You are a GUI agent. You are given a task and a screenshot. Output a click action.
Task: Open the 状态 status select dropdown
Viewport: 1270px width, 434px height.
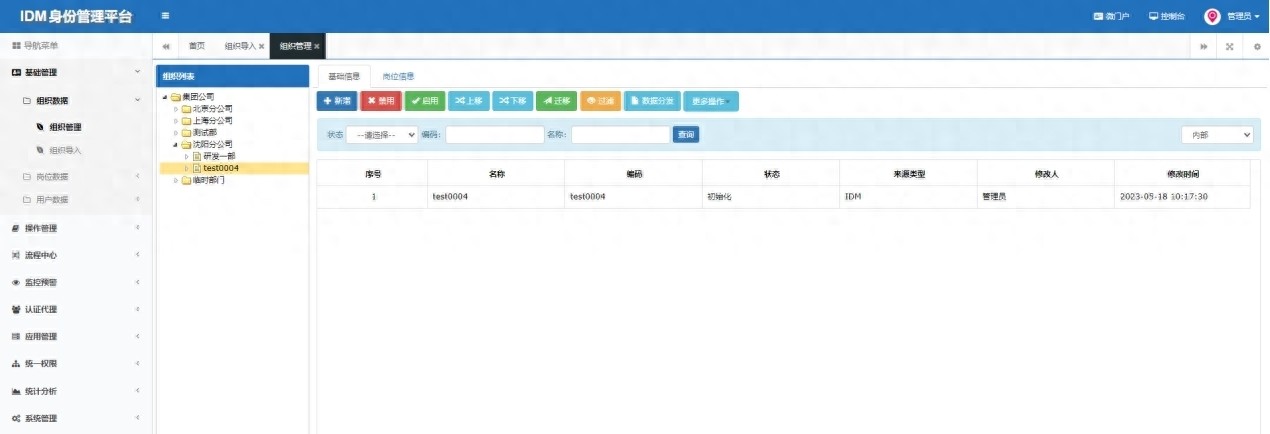pyautogui.click(x=382, y=135)
